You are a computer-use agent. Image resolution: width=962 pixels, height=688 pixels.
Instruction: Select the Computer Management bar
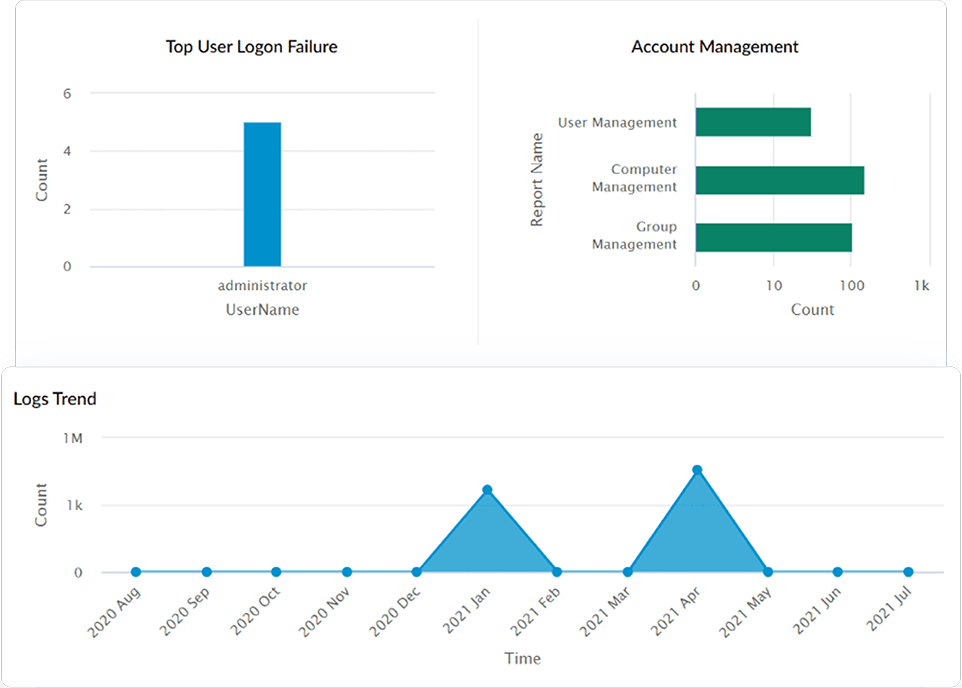click(x=778, y=177)
